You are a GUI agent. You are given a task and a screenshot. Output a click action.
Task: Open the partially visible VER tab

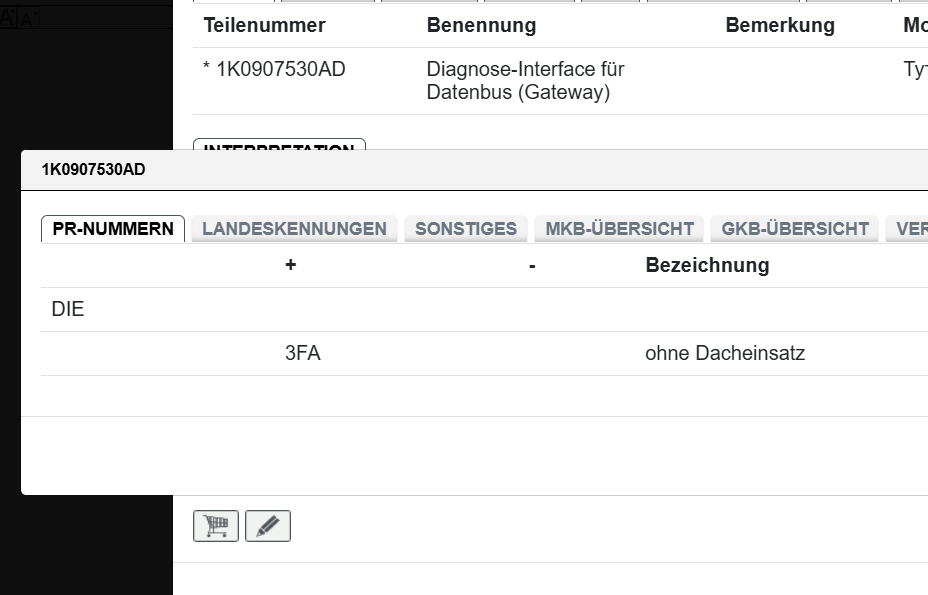coord(910,229)
